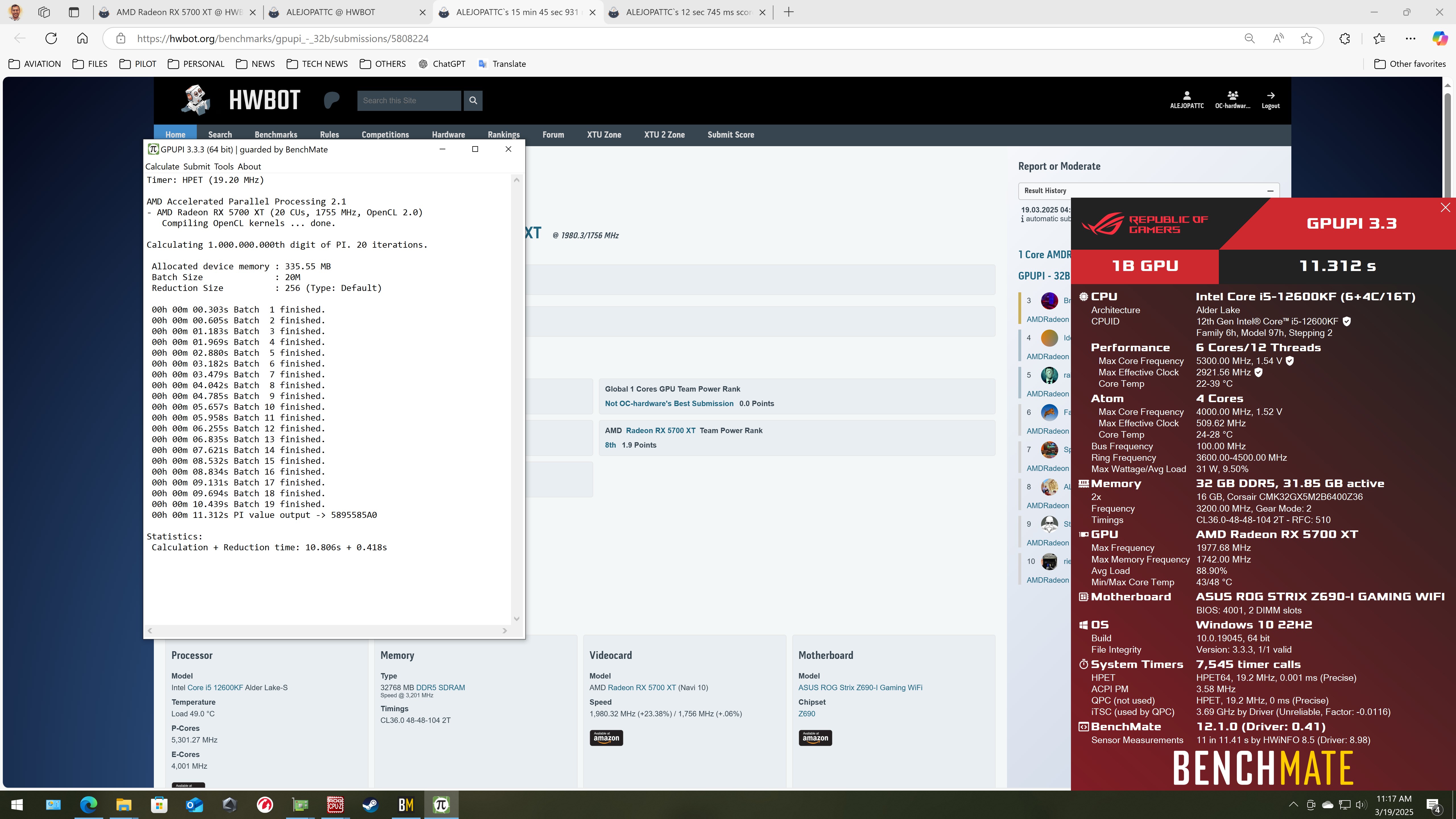1456x819 pixels.
Task: Open the Core i5 12600KF processor link
Action: (x=215, y=687)
